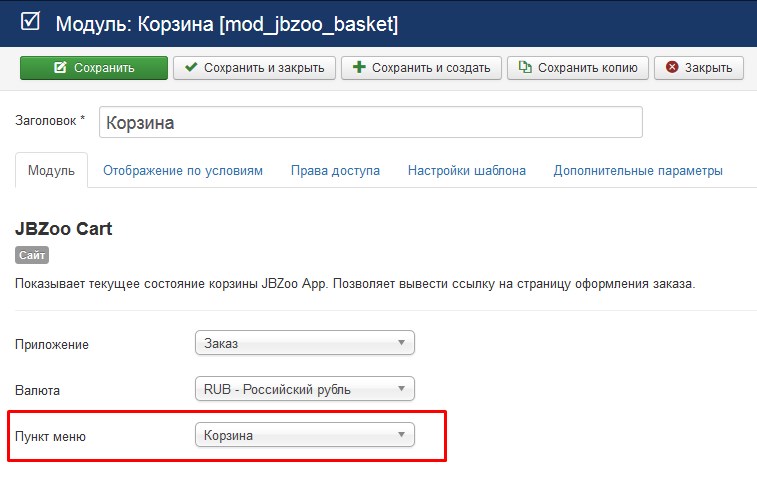757x486 pixels.
Task: Open the Приложение dropdown showing Заказ
Action: pyautogui.click(x=304, y=344)
